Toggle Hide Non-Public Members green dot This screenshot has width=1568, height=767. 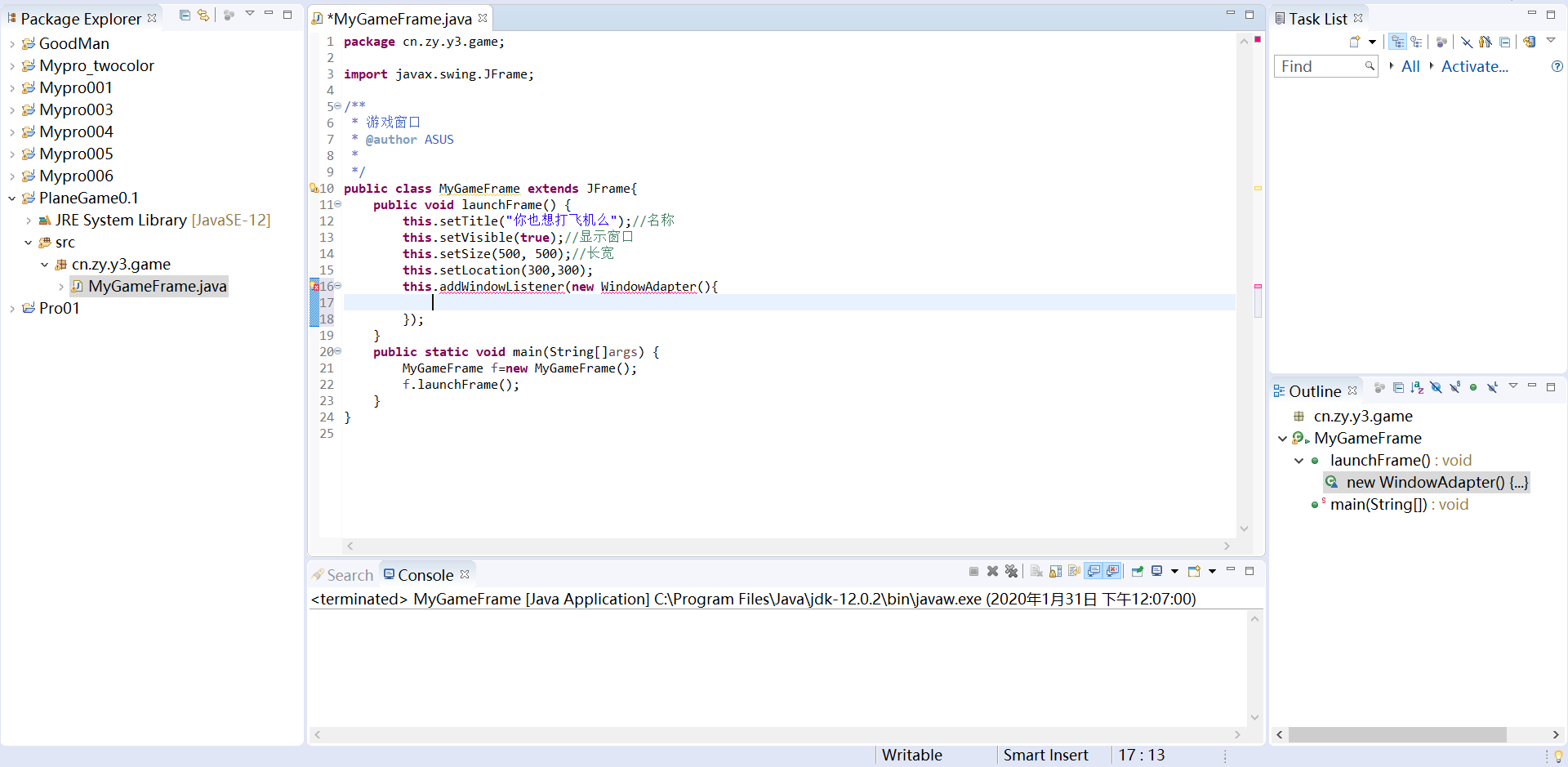[x=1473, y=387]
